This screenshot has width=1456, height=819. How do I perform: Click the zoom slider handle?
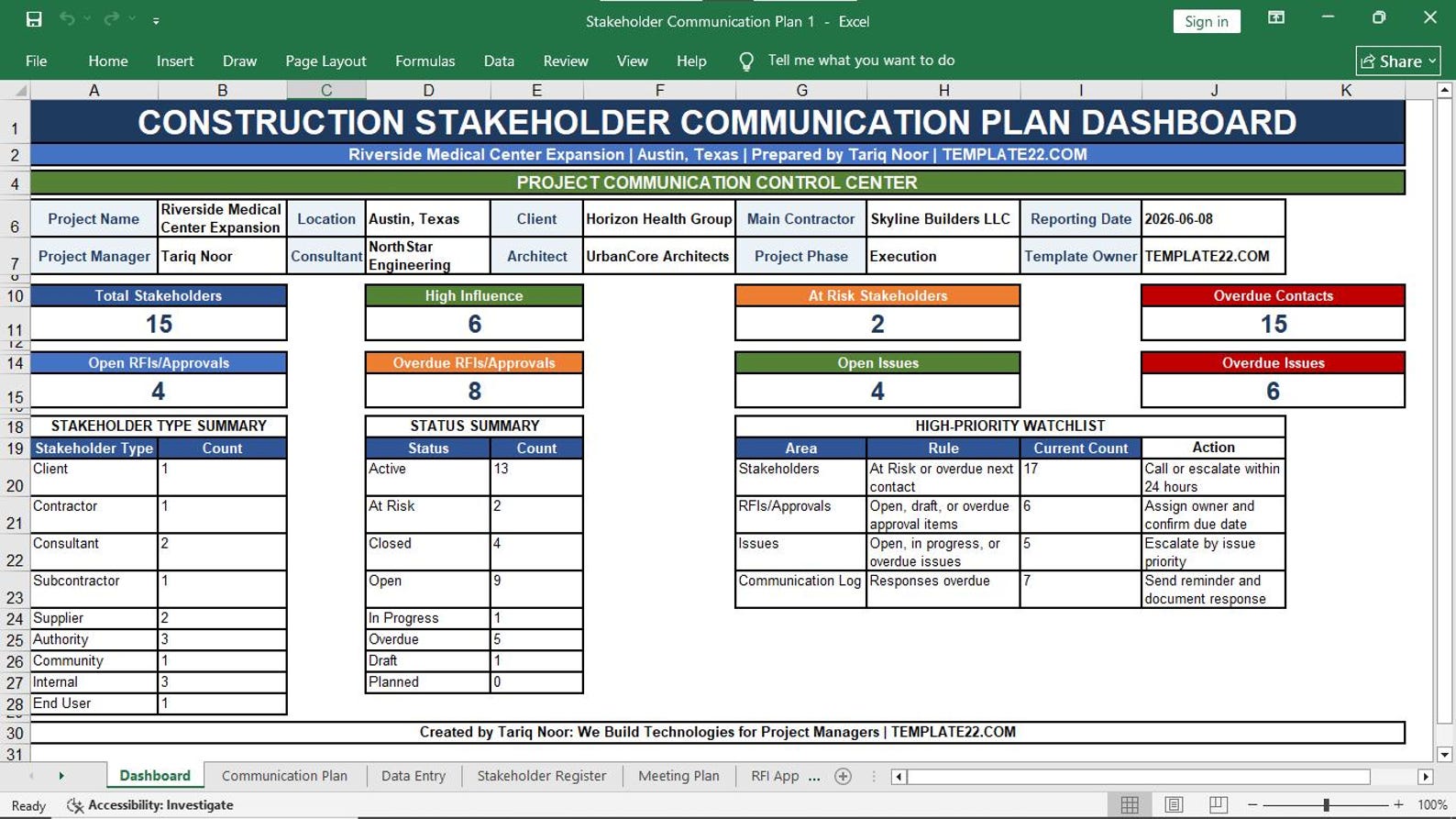click(1326, 805)
